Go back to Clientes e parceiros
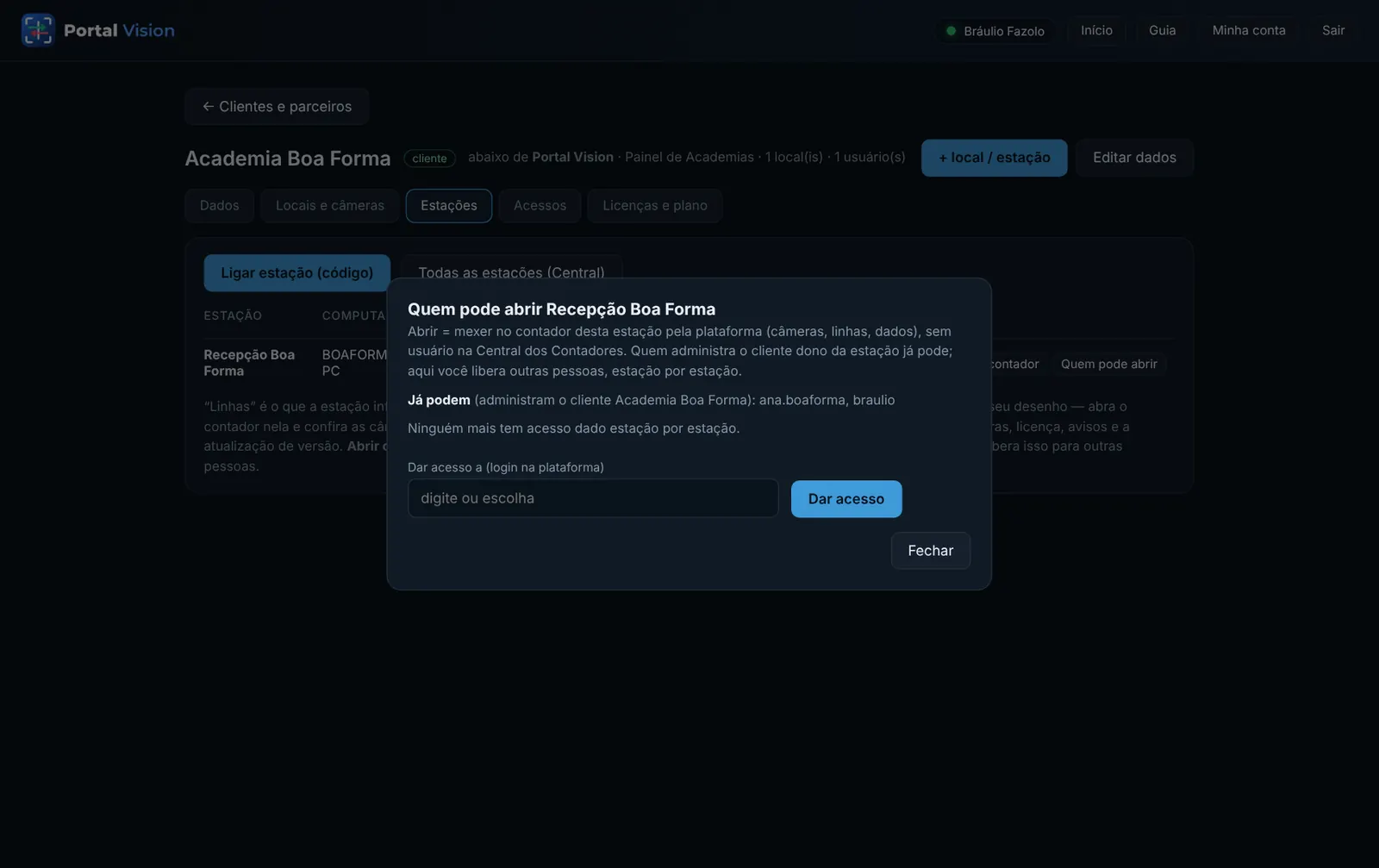The image size is (1379, 868). tap(277, 106)
